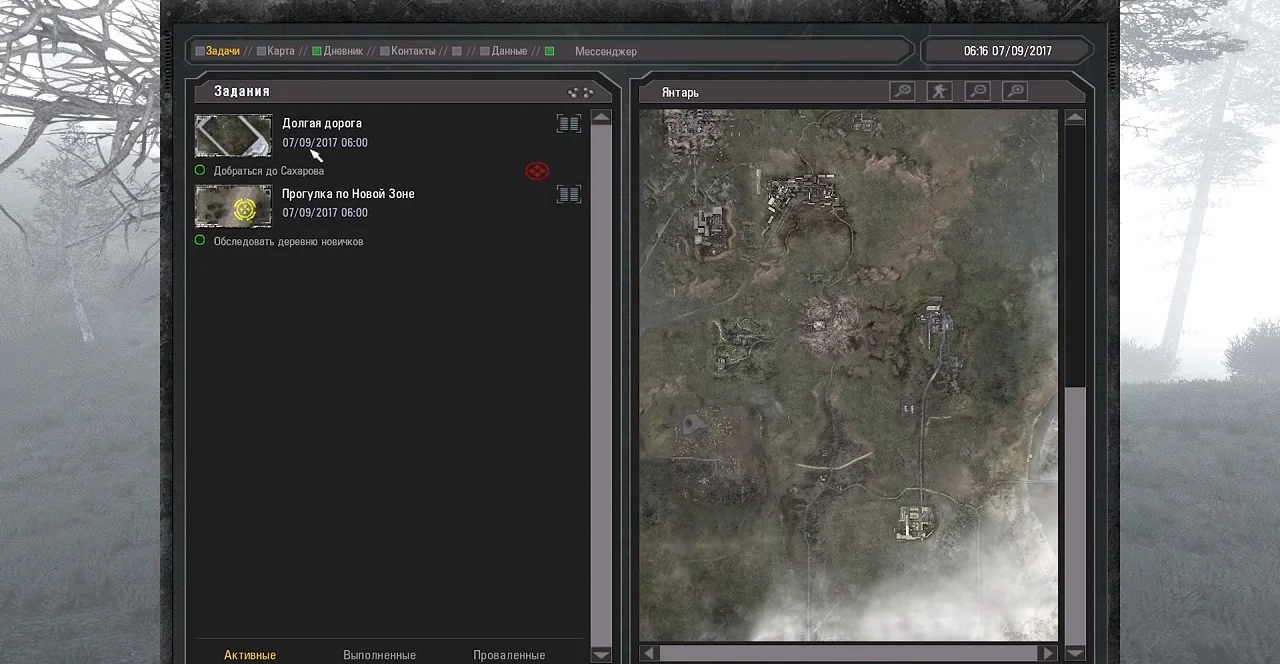
Task: Click map horizontal scrollbar left arrow
Action: coord(649,653)
